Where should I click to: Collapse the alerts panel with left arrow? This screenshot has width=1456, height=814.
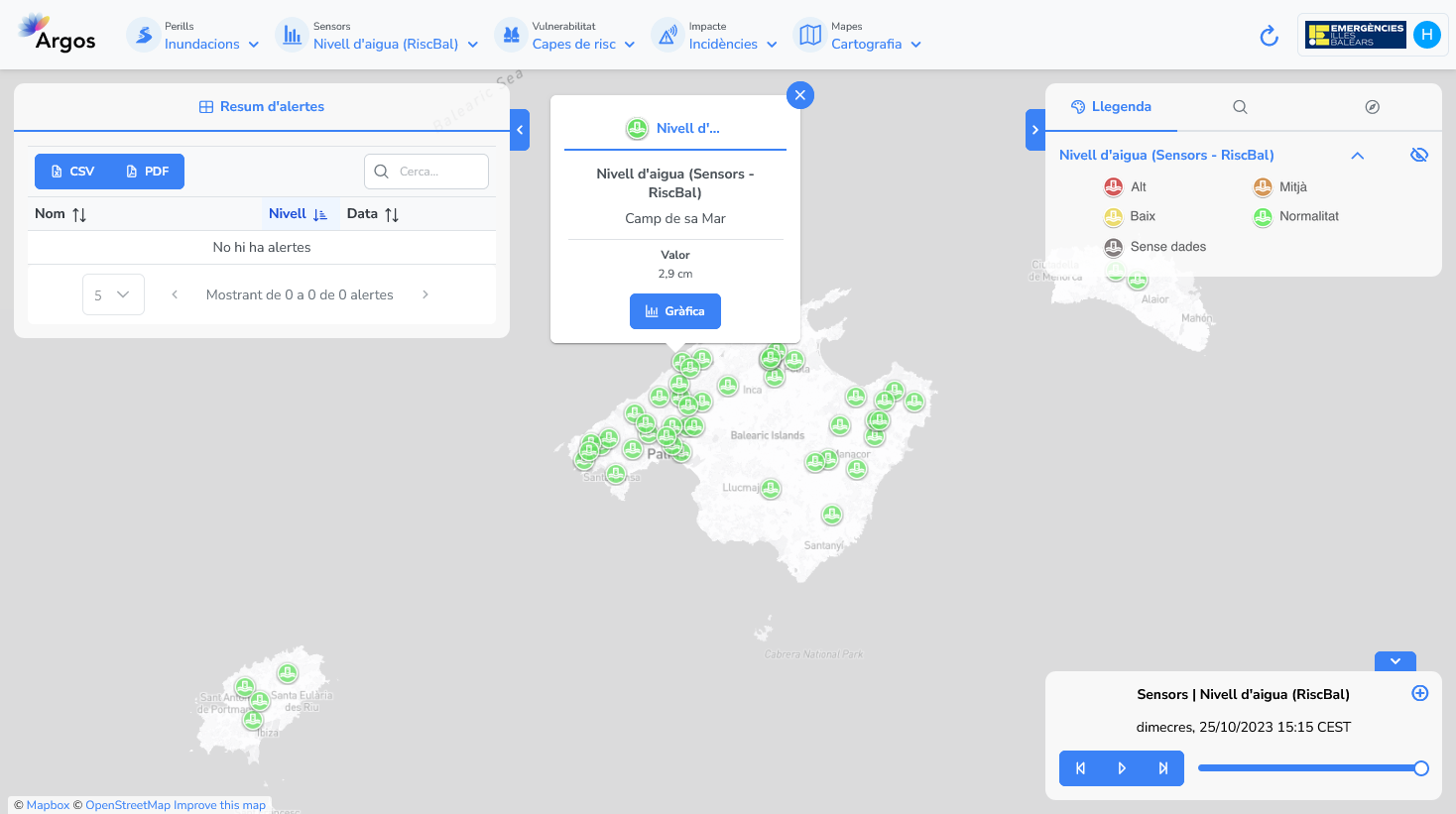[520, 130]
